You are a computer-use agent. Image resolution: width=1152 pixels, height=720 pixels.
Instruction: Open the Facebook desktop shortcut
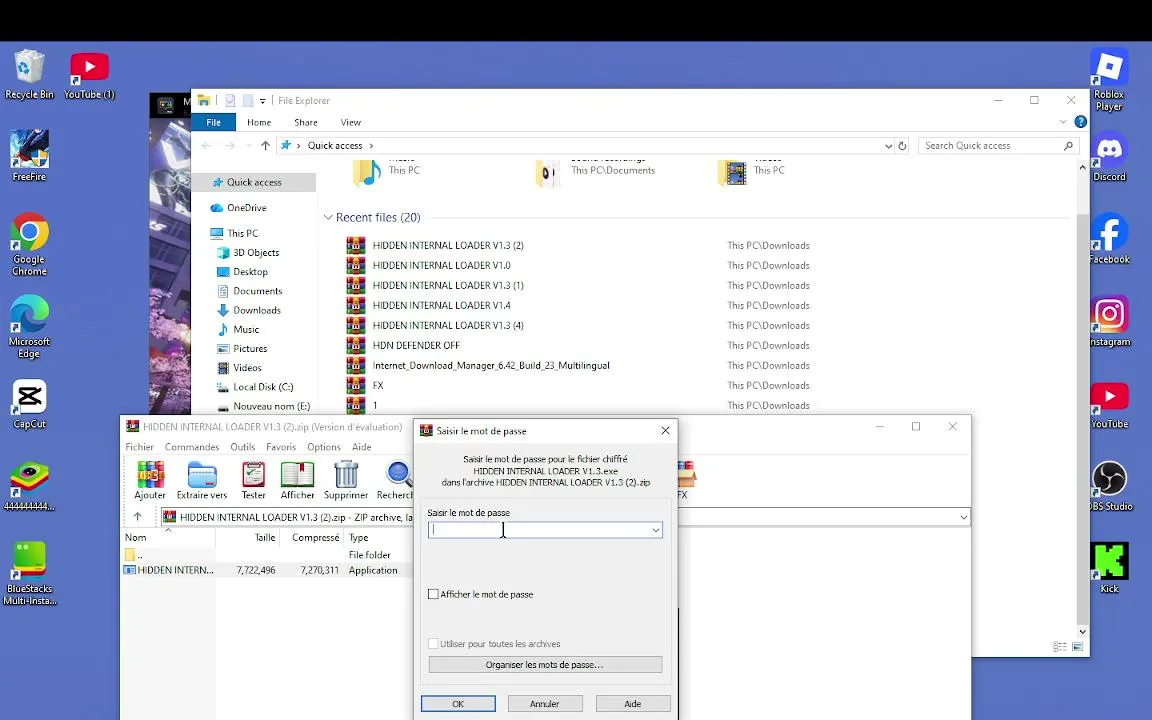click(x=1109, y=238)
